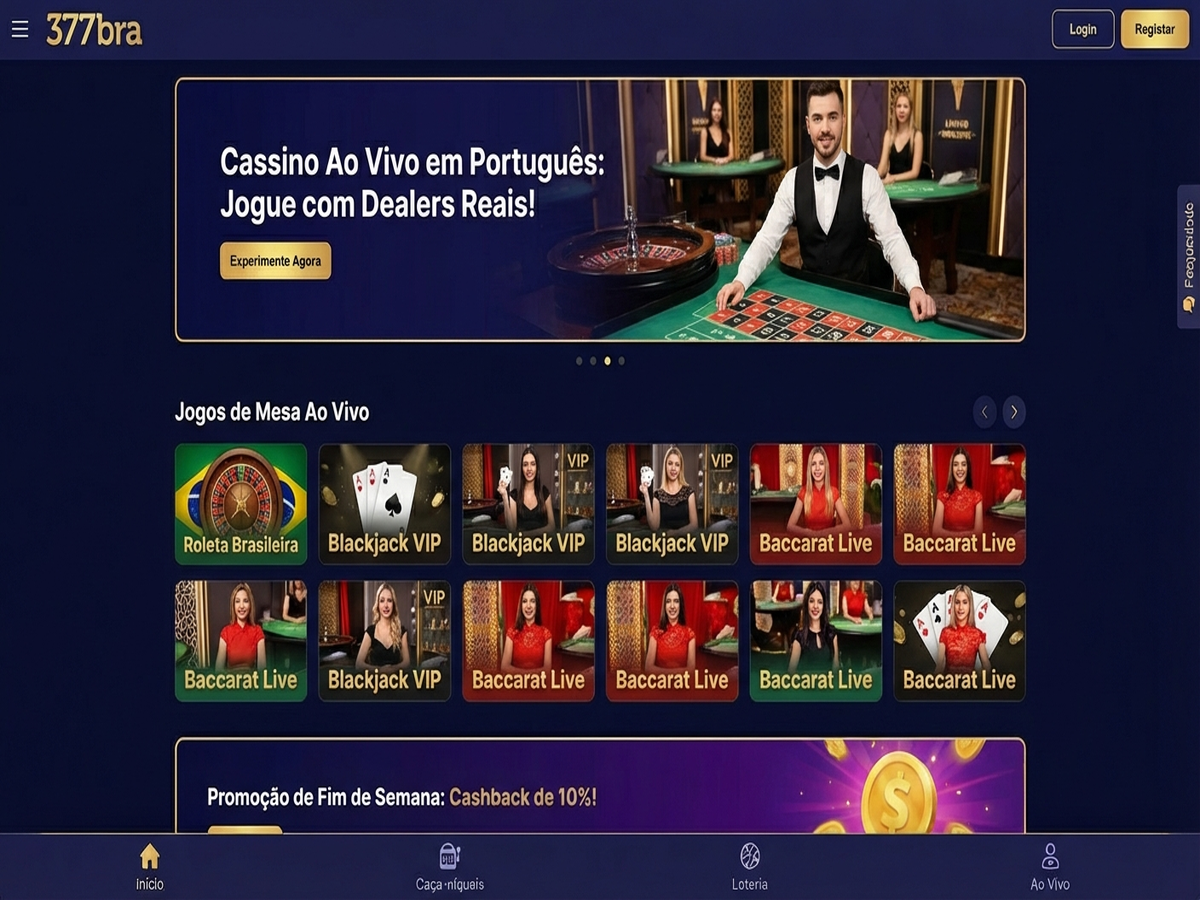This screenshot has height=900, width=1200.
Task: Open Blackjack VIP with cards thumbnail
Action: tap(385, 504)
